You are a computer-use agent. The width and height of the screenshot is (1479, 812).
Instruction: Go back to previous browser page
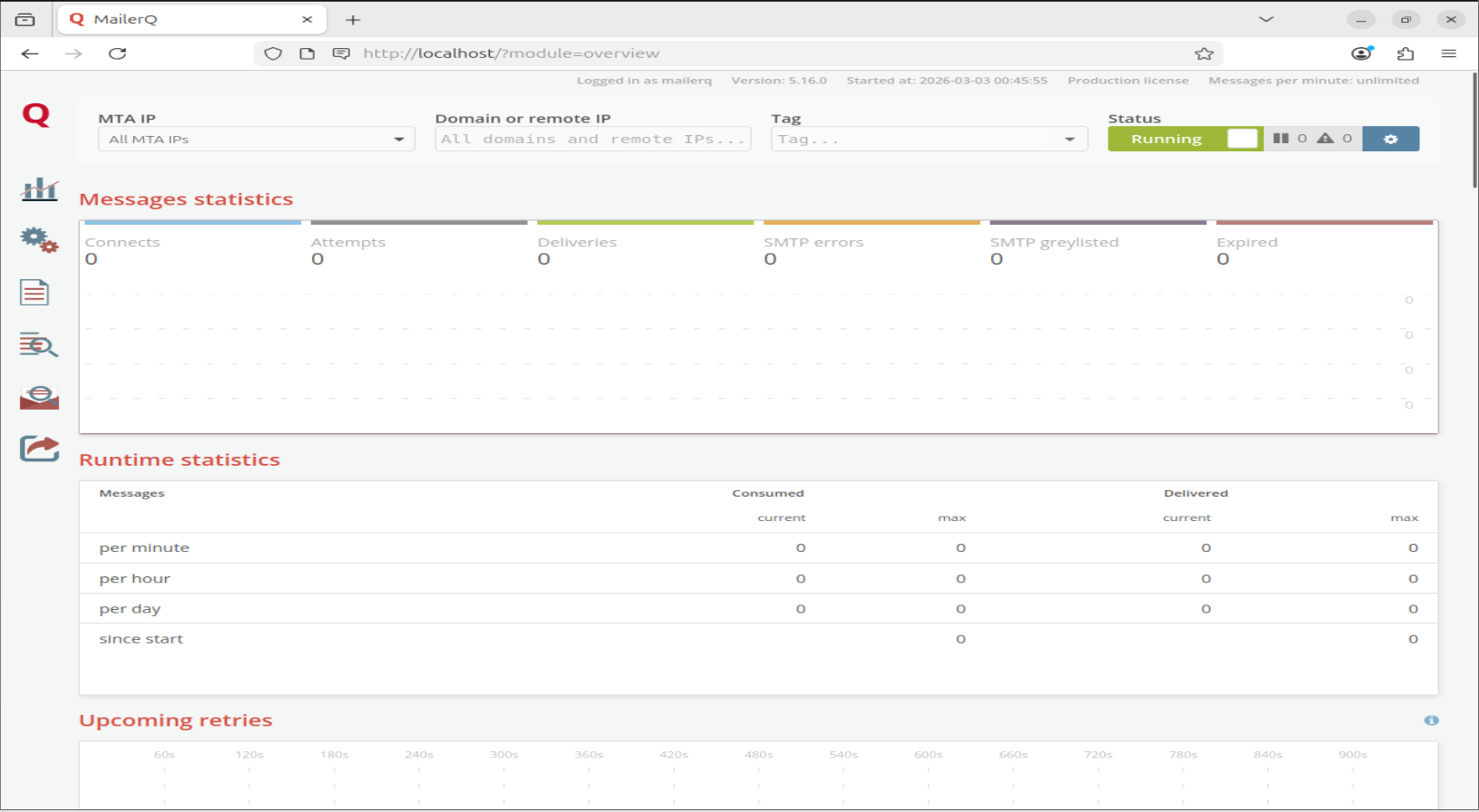click(30, 53)
